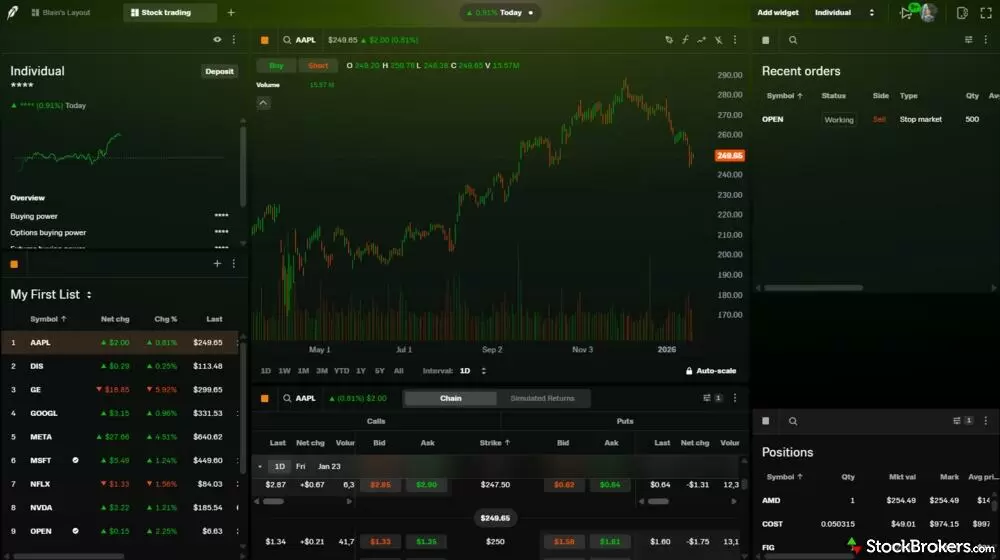This screenshot has width=1000, height=560.
Task: Click the $2.90 call ask at 247.50 strike
Action: [x=427, y=485]
